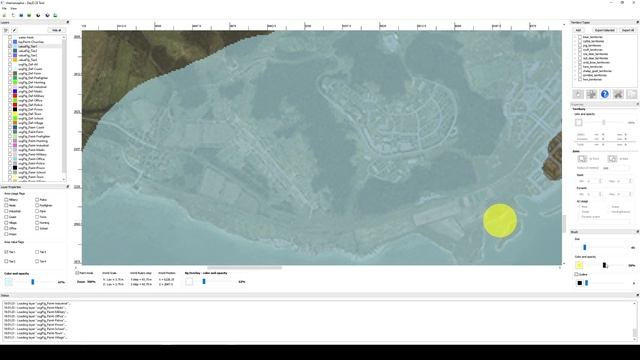The height and width of the screenshot is (360, 640).
Task: Click the list icon in Layers panel header
Action: [6, 30]
